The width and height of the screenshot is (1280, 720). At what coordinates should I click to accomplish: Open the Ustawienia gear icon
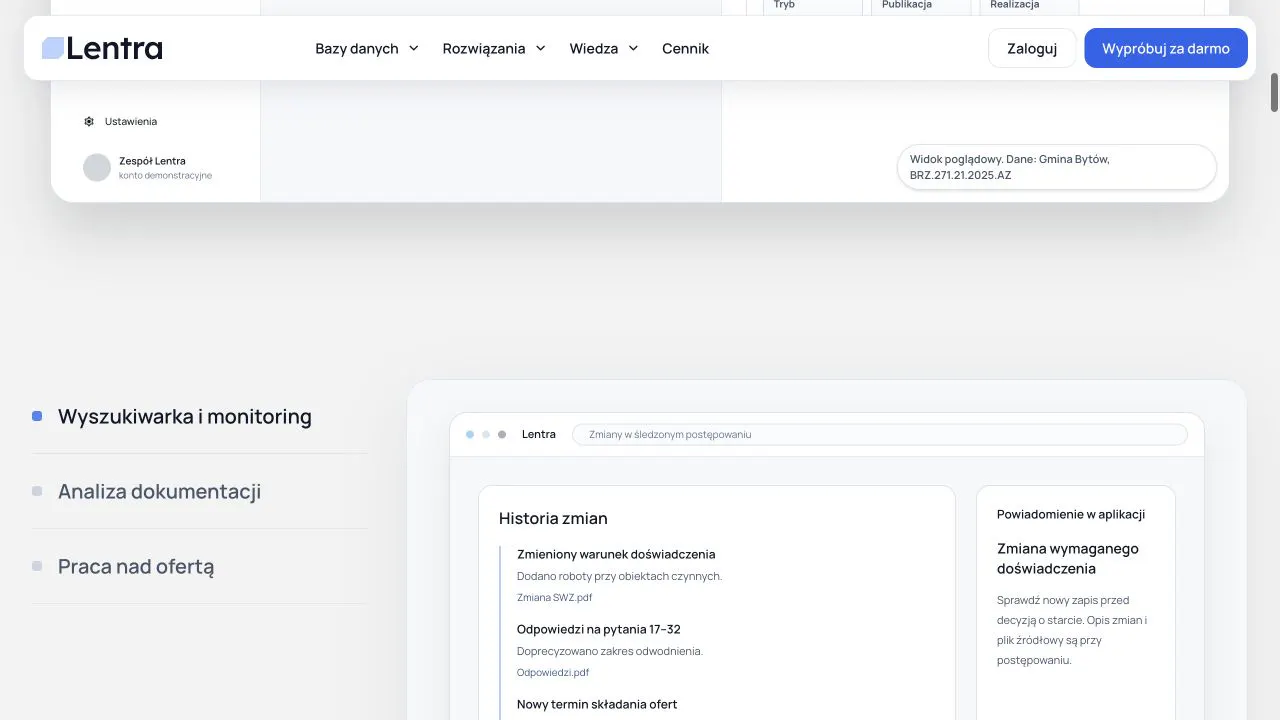tap(89, 121)
